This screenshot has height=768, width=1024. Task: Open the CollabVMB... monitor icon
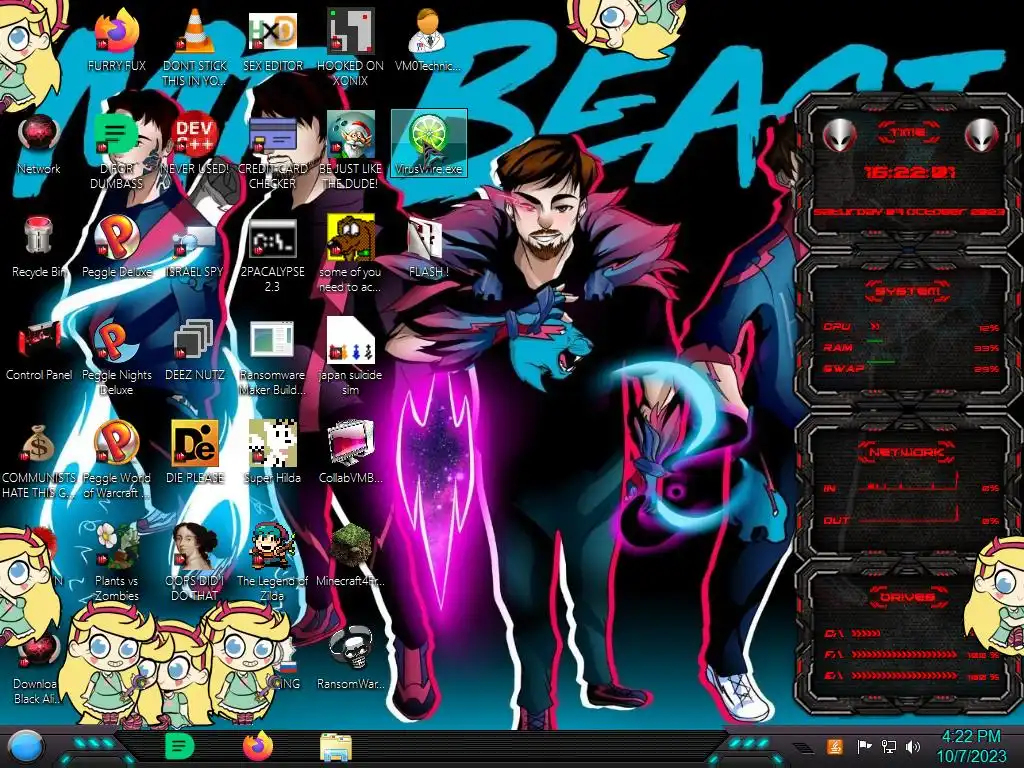tap(350, 444)
